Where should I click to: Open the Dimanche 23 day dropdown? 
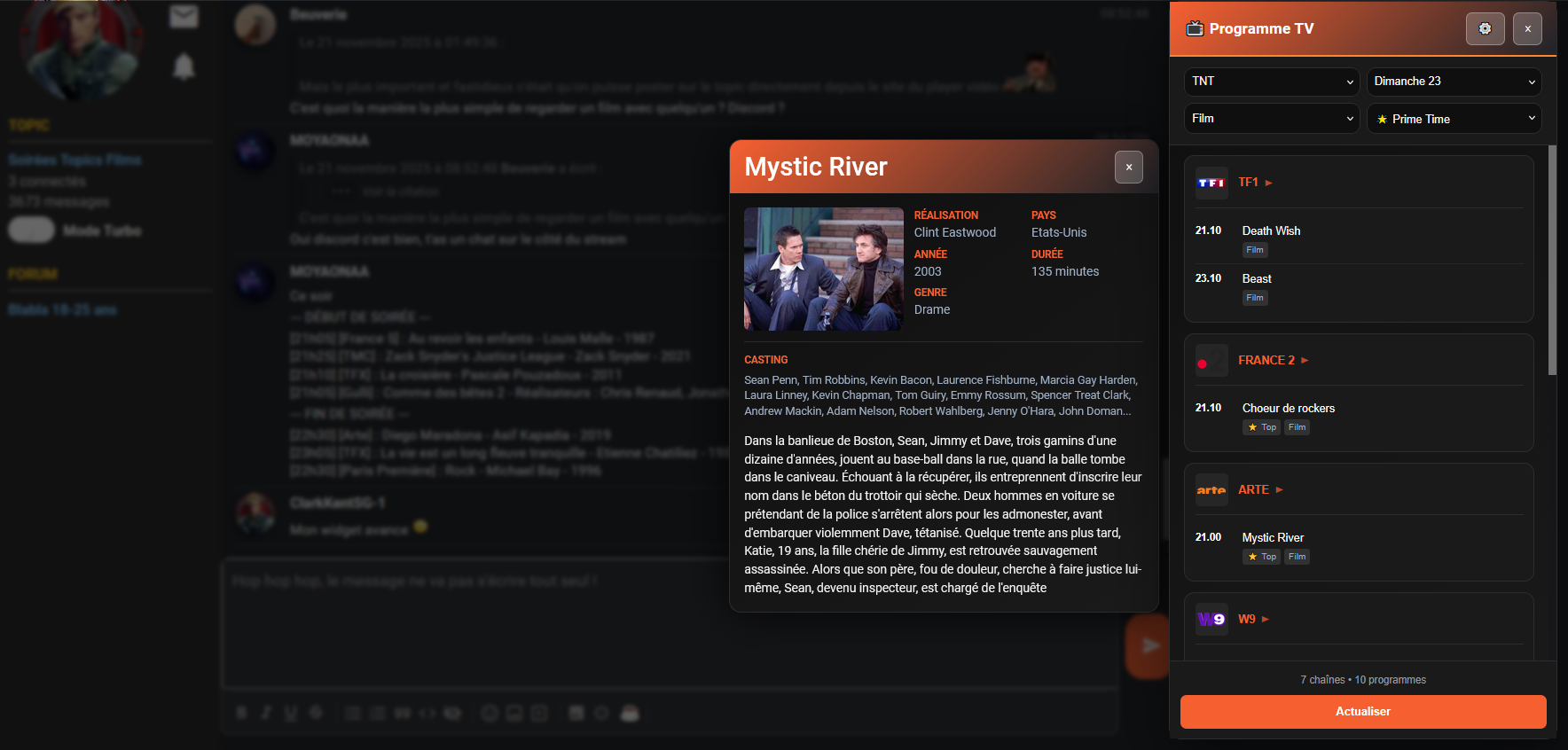1454,82
